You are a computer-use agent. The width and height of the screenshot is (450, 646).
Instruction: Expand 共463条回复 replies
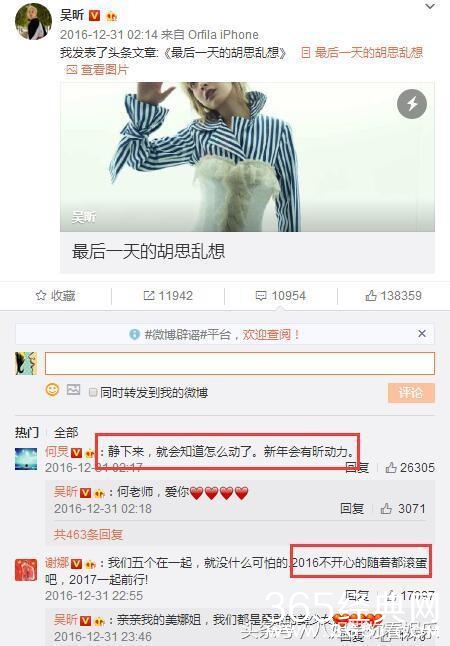tap(89, 534)
